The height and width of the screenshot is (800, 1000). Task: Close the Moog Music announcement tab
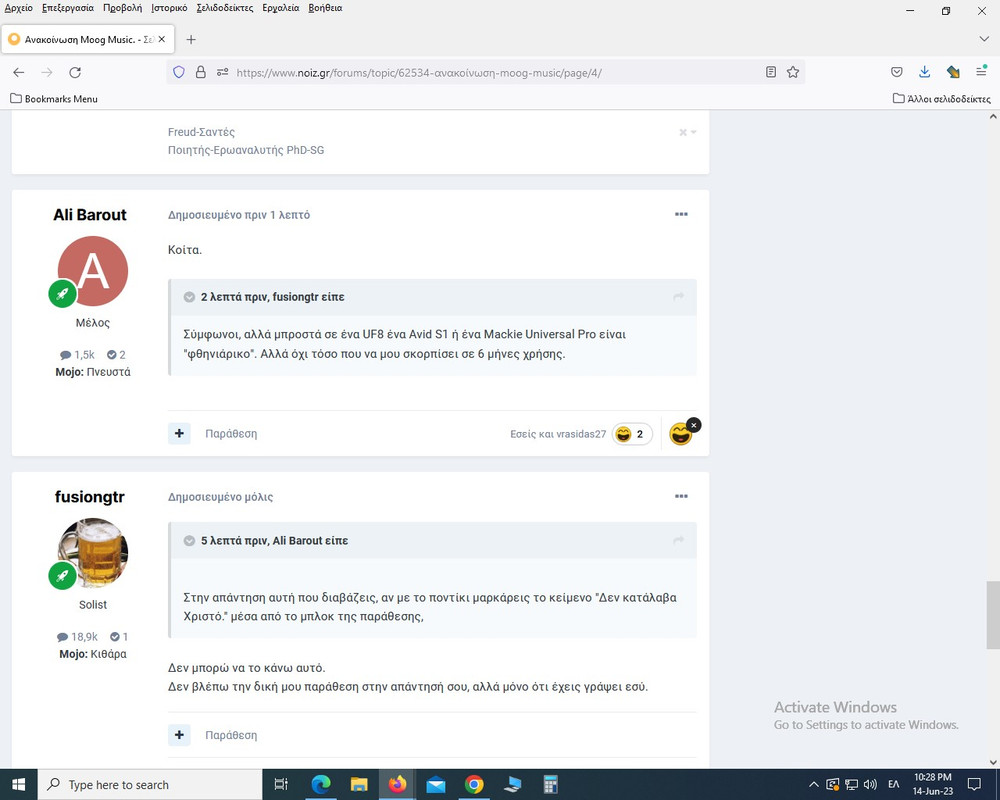click(x=162, y=40)
